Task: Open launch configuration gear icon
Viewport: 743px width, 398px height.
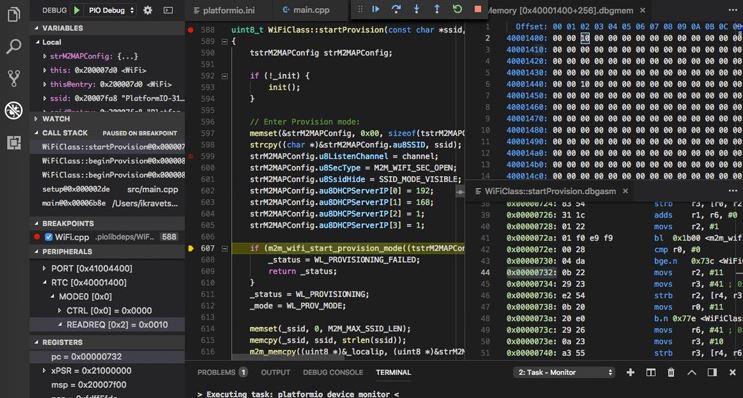Action: click(148, 10)
